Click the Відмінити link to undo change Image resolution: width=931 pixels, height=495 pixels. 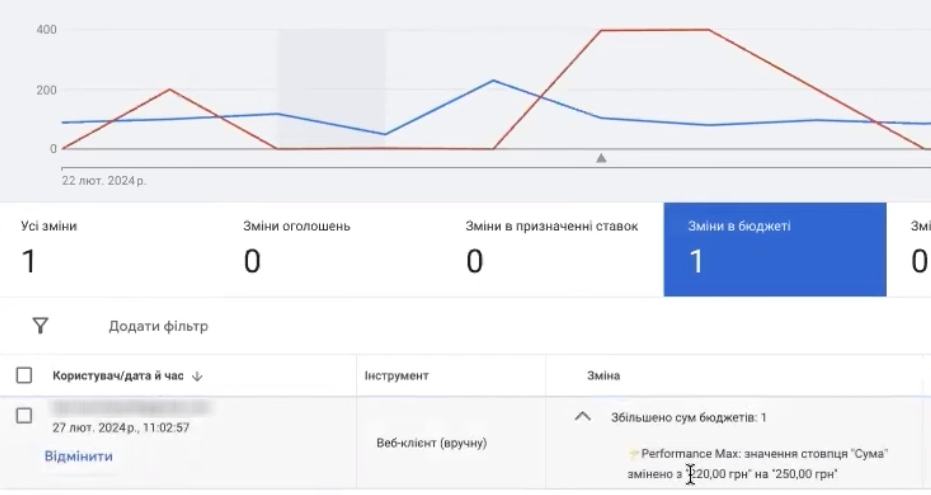(78, 456)
